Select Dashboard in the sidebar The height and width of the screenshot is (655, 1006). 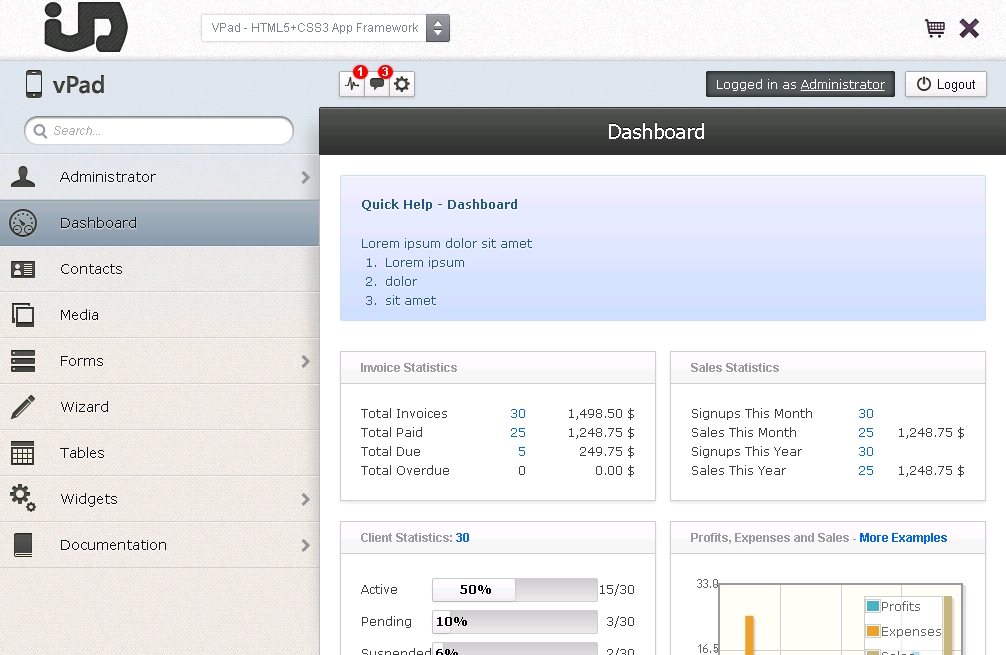(98, 223)
